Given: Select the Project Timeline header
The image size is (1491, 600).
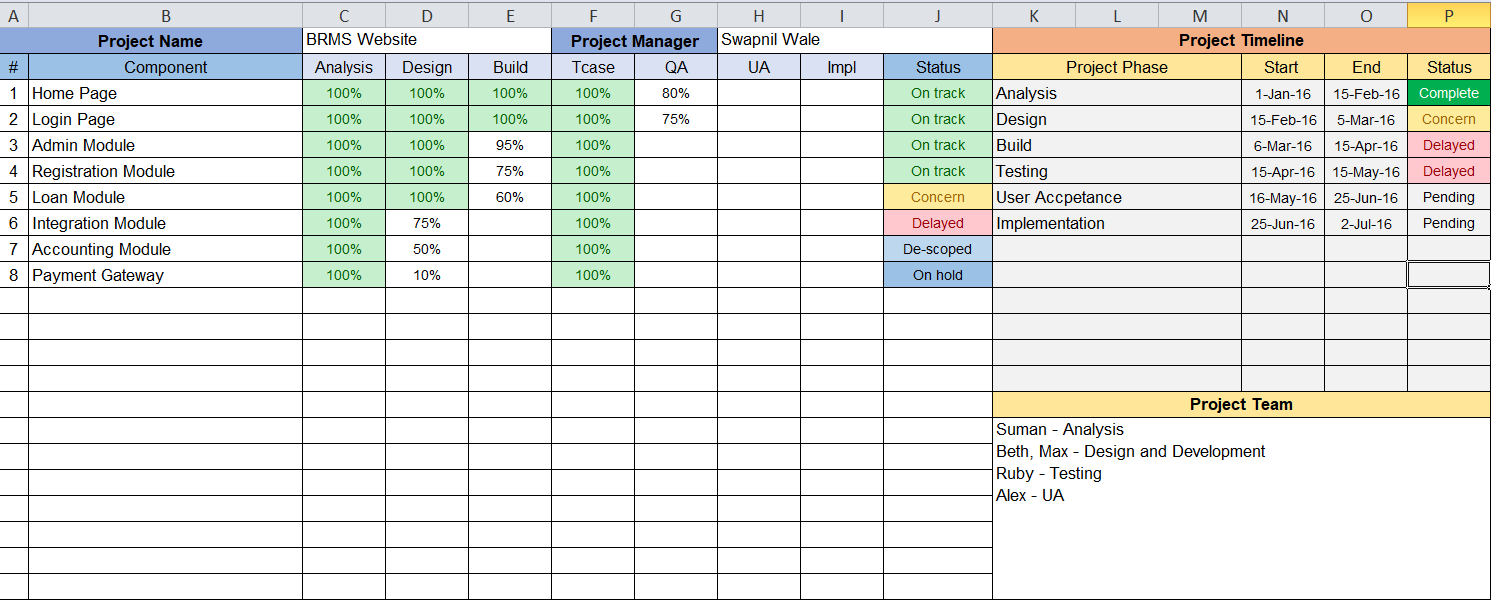Looking at the screenshot, I should point(1240,41).
